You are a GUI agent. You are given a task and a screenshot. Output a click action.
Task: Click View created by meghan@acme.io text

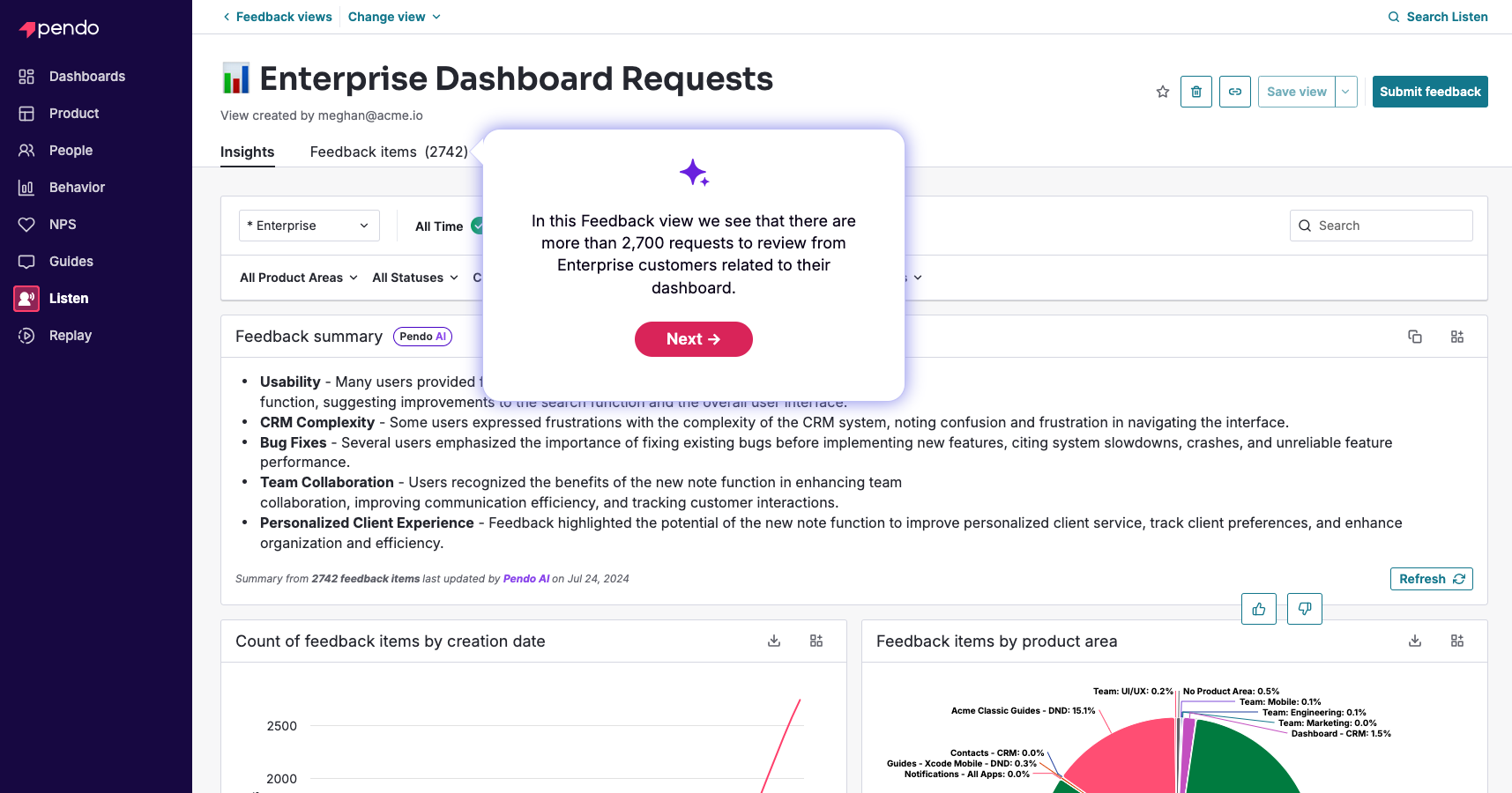click(x=322, y=115)
